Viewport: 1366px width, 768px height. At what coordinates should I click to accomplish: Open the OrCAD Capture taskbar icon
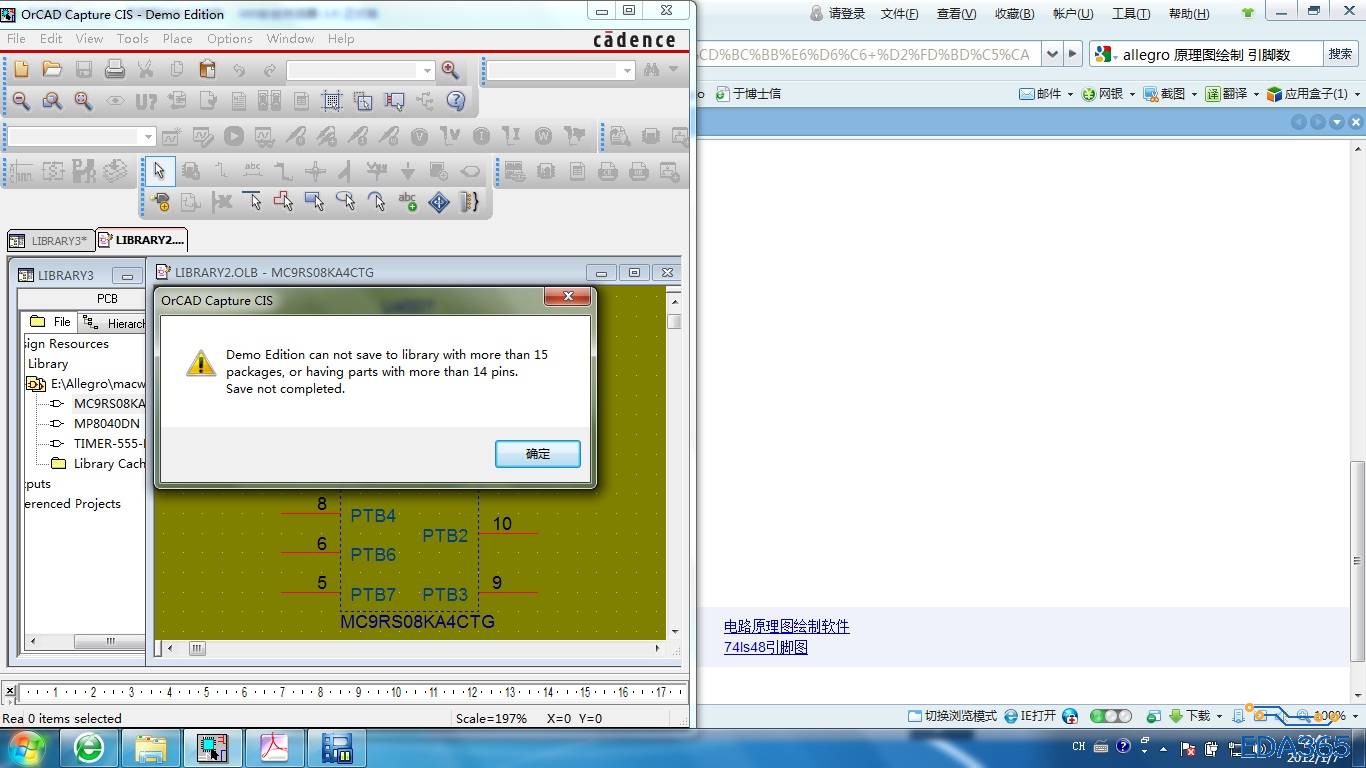pyautogui.click(x=212, y=747)
